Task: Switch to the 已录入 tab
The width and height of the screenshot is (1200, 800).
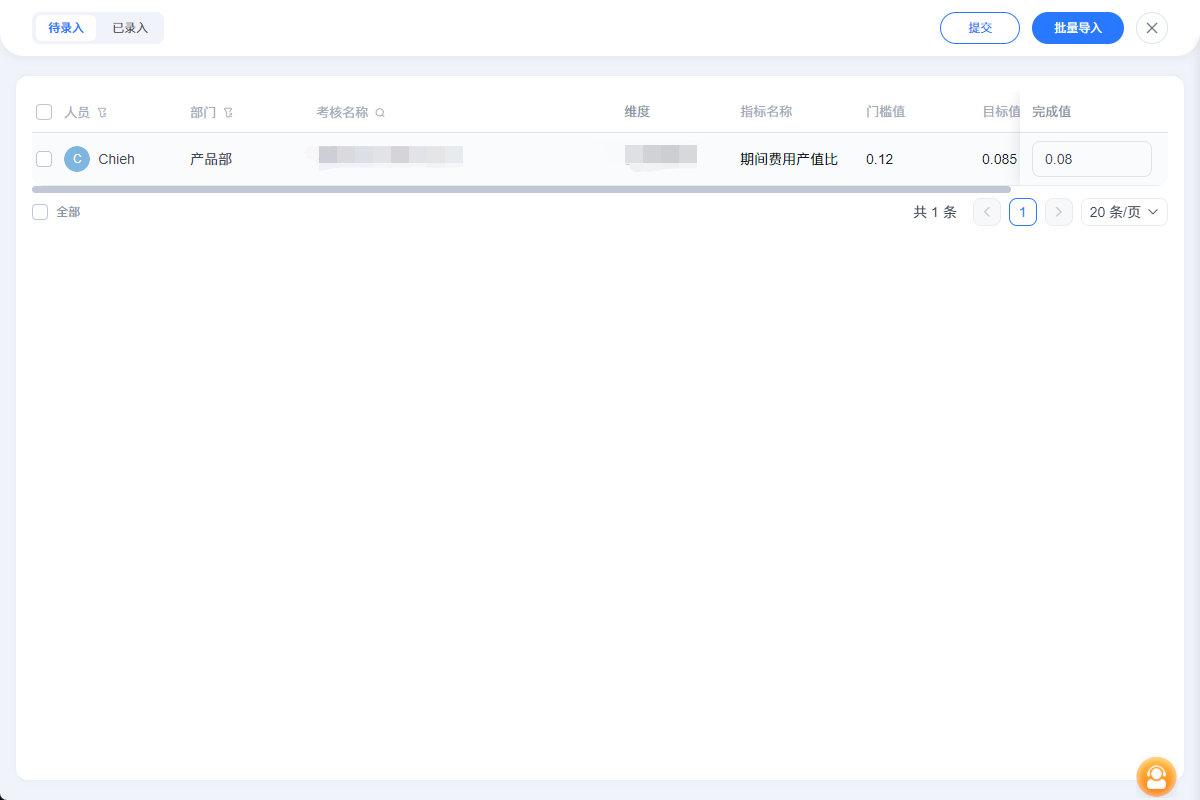Action: click(x=130, y=28)
